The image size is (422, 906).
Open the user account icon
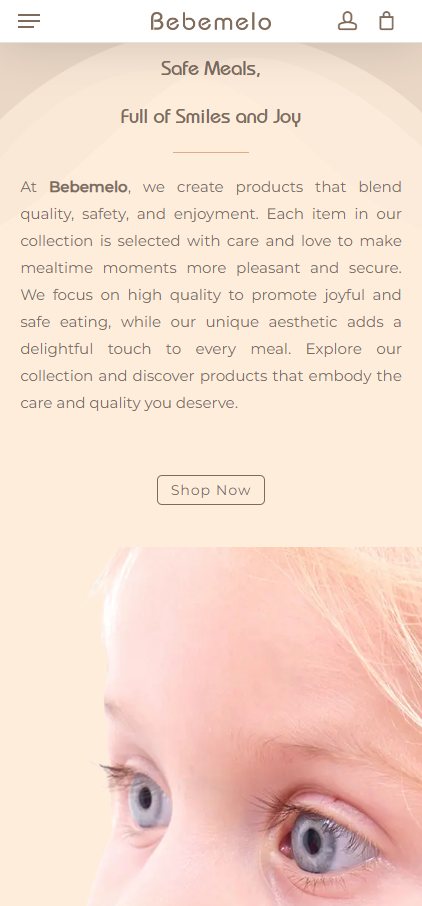(x=347, y=21)
